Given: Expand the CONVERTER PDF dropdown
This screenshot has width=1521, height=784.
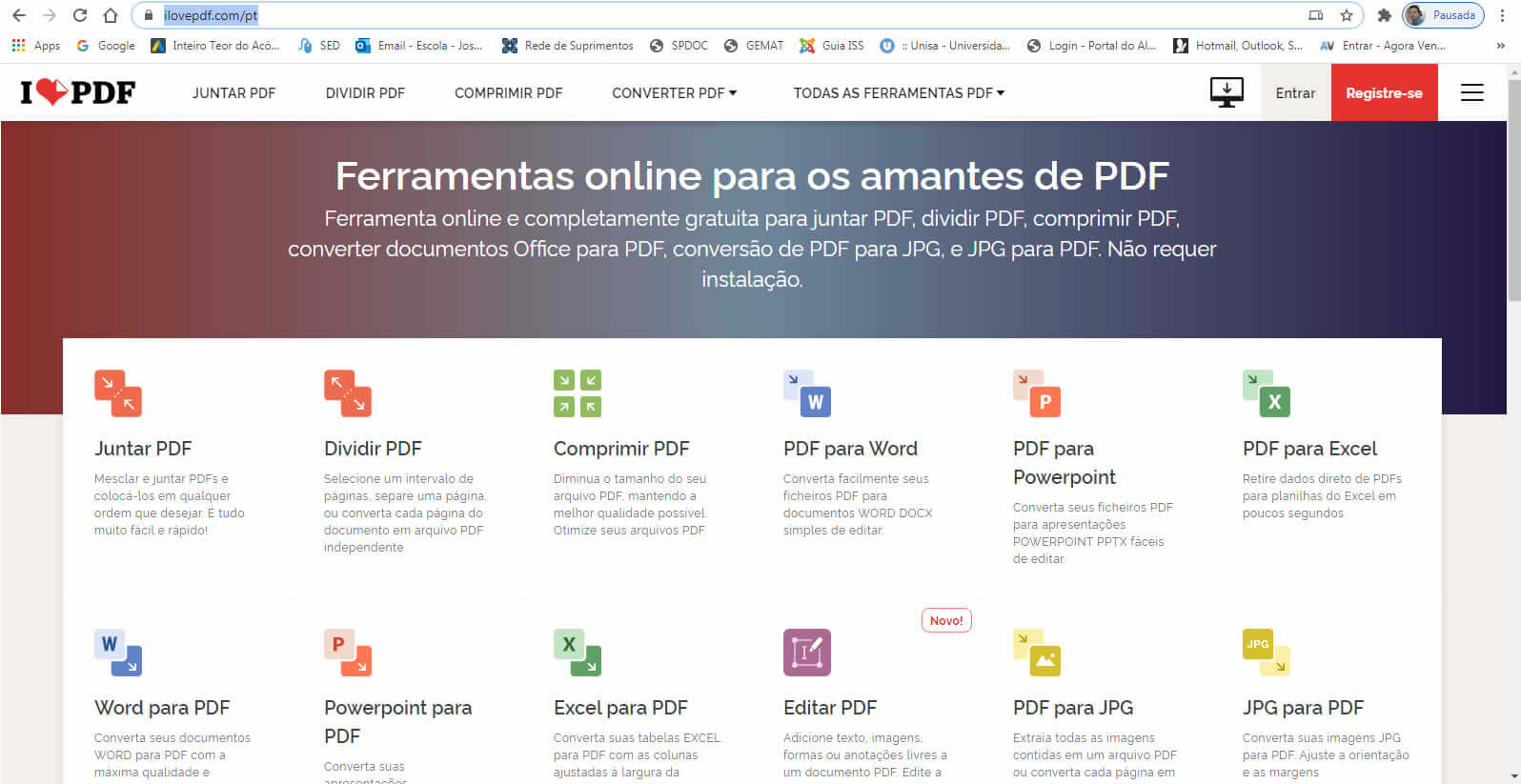Looking at the screenshot, I should tap(674, 92).
